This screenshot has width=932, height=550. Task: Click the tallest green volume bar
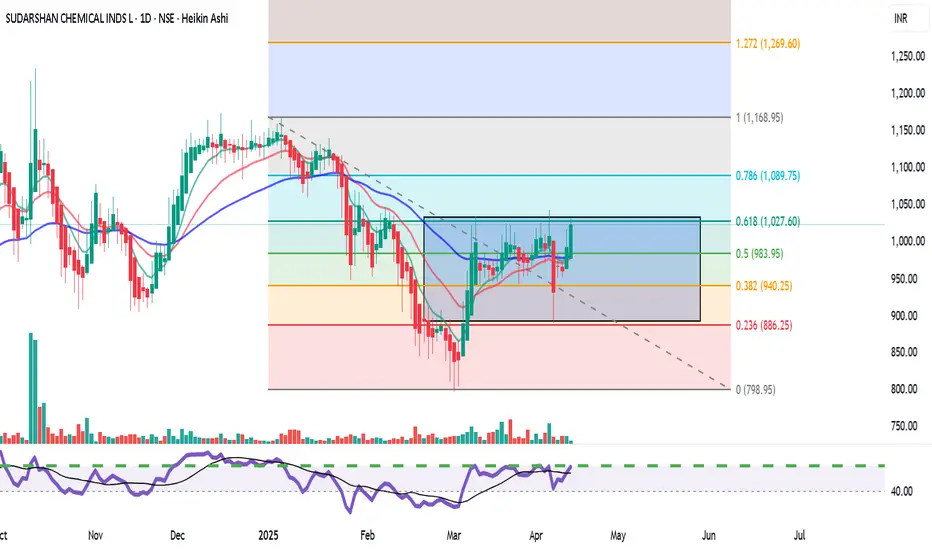(31, 388)
